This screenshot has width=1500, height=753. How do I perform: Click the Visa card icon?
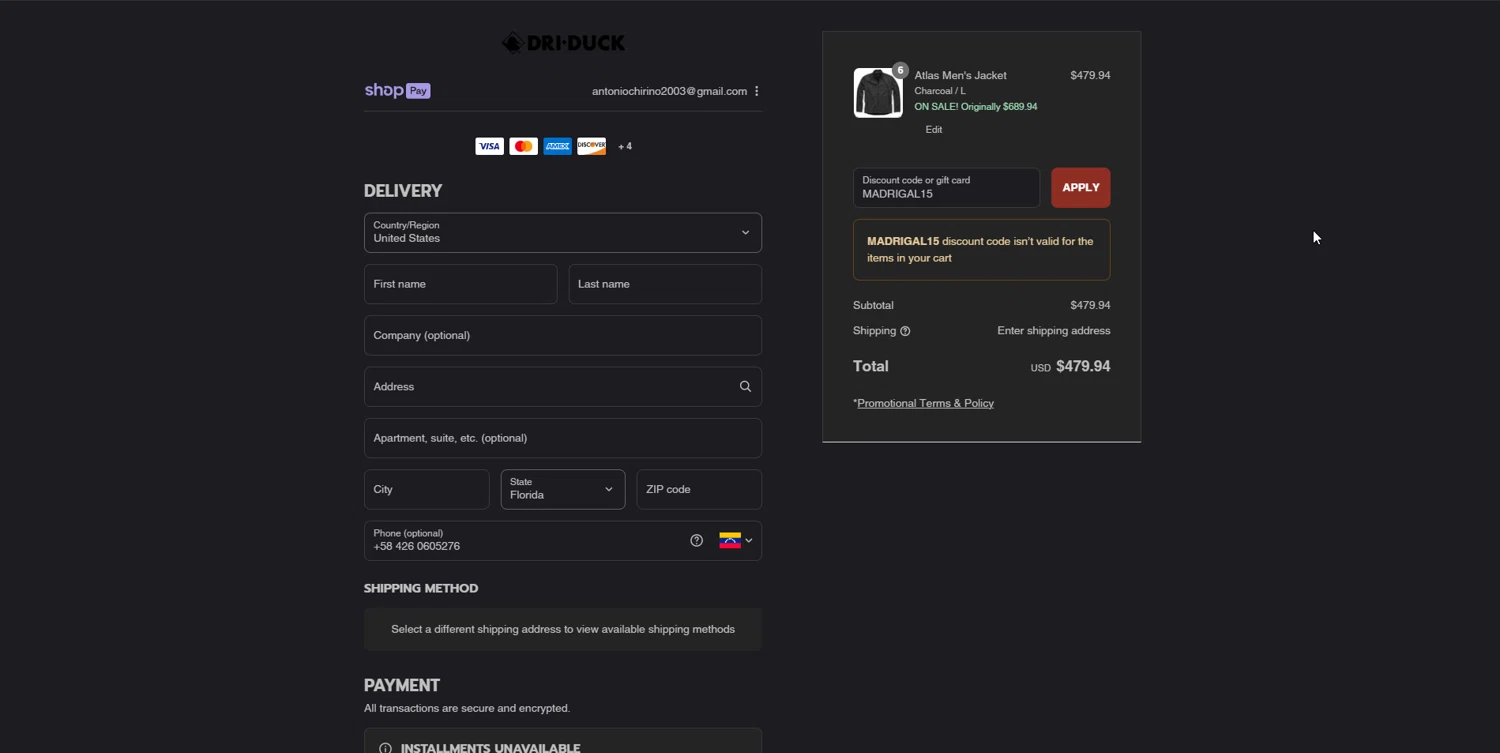click(x=489, y=146)
